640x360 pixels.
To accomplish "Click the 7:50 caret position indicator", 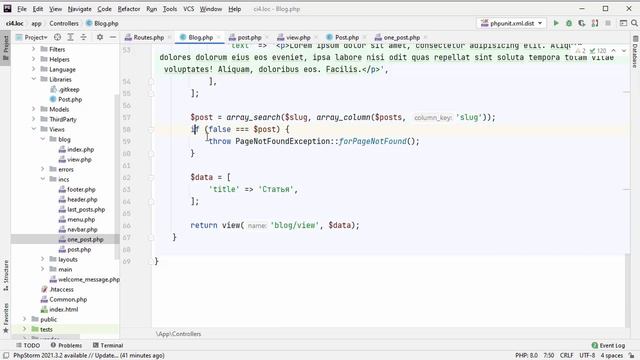I will [549, 356].
